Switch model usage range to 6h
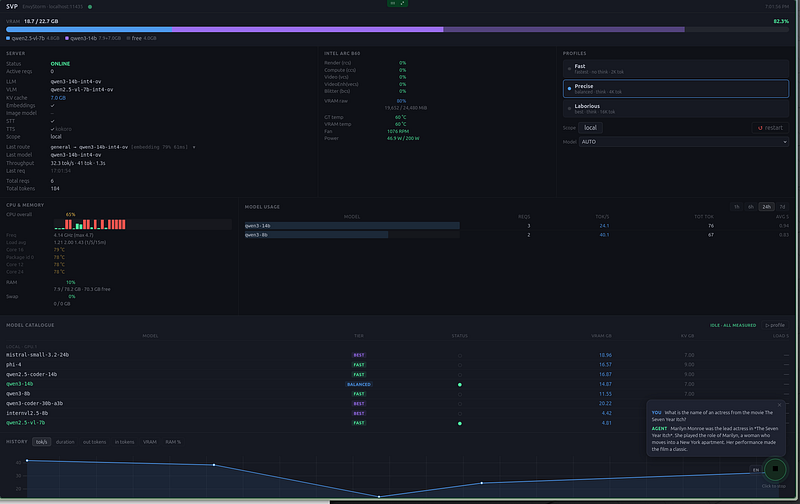 click(751, 207)
